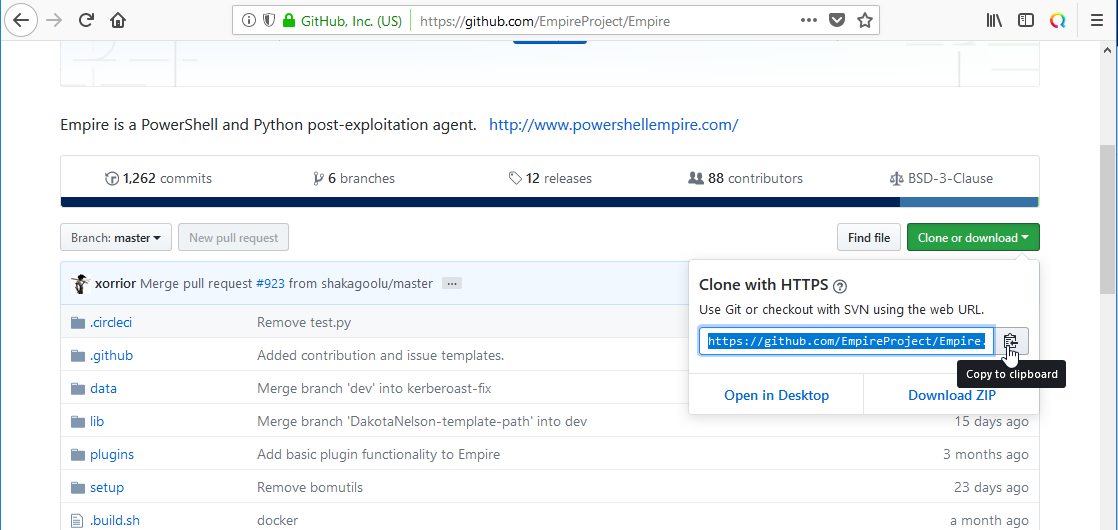
Task: View BSD-3-Clause license
Action: [x=941, y=178]
